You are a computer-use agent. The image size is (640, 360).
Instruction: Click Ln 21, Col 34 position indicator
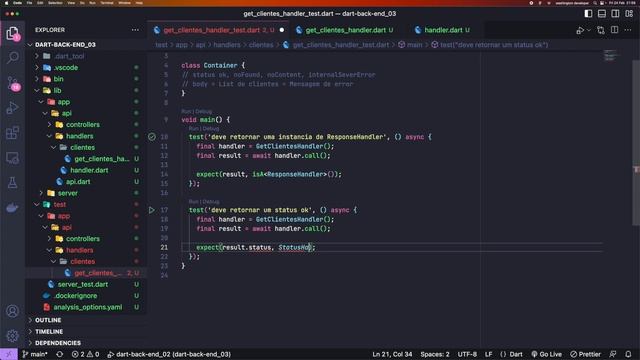click(x=392, y=354)
